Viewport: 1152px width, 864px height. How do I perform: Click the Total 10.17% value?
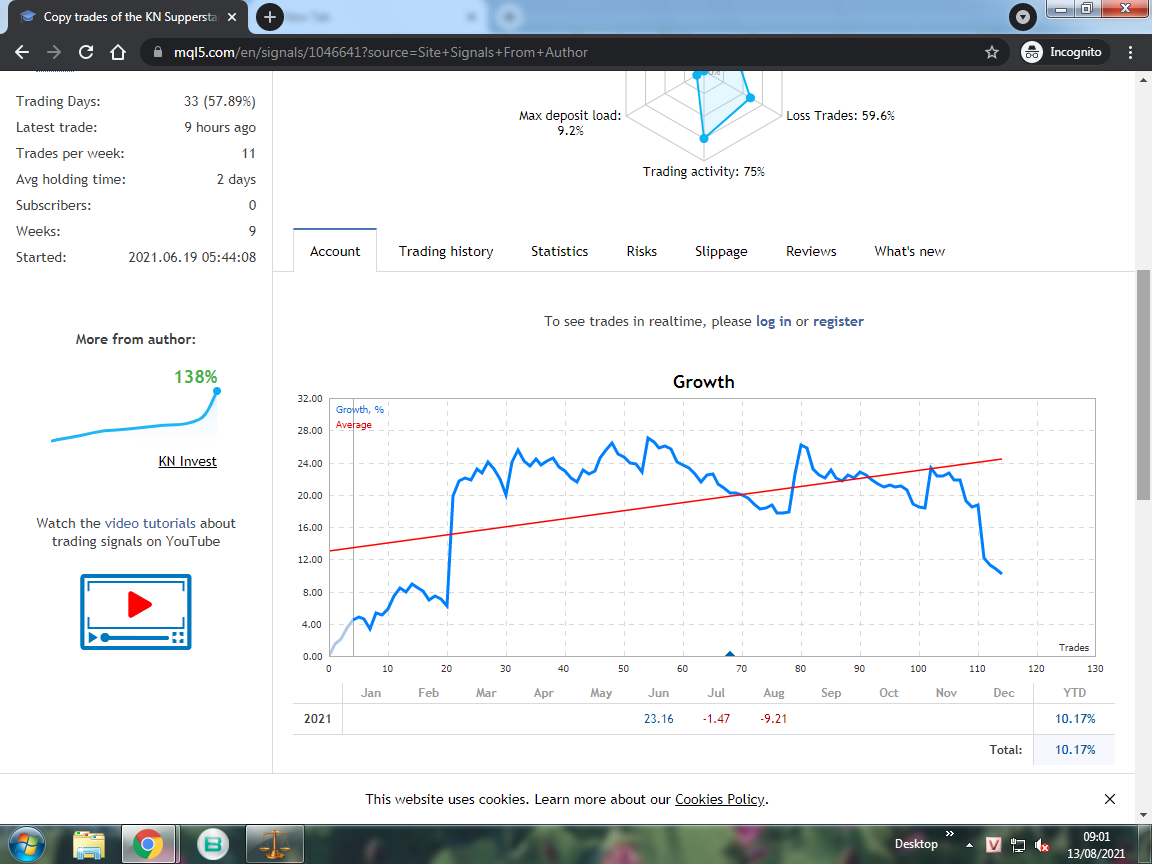(x=1075, y=749)
